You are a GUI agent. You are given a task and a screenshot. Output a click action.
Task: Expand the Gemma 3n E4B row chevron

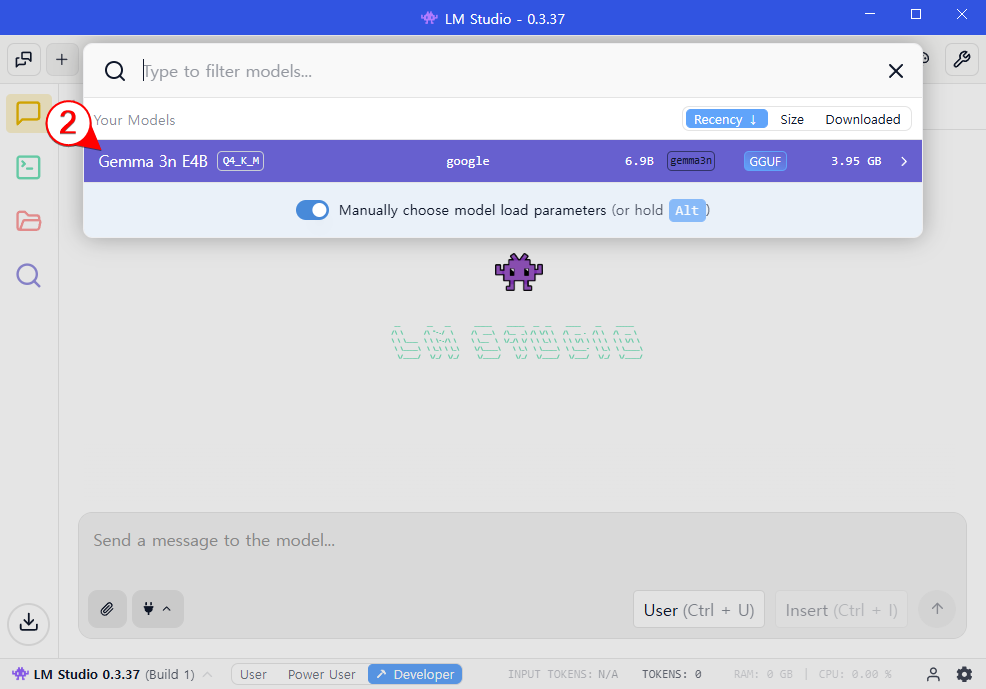click(x=904, y=161)
